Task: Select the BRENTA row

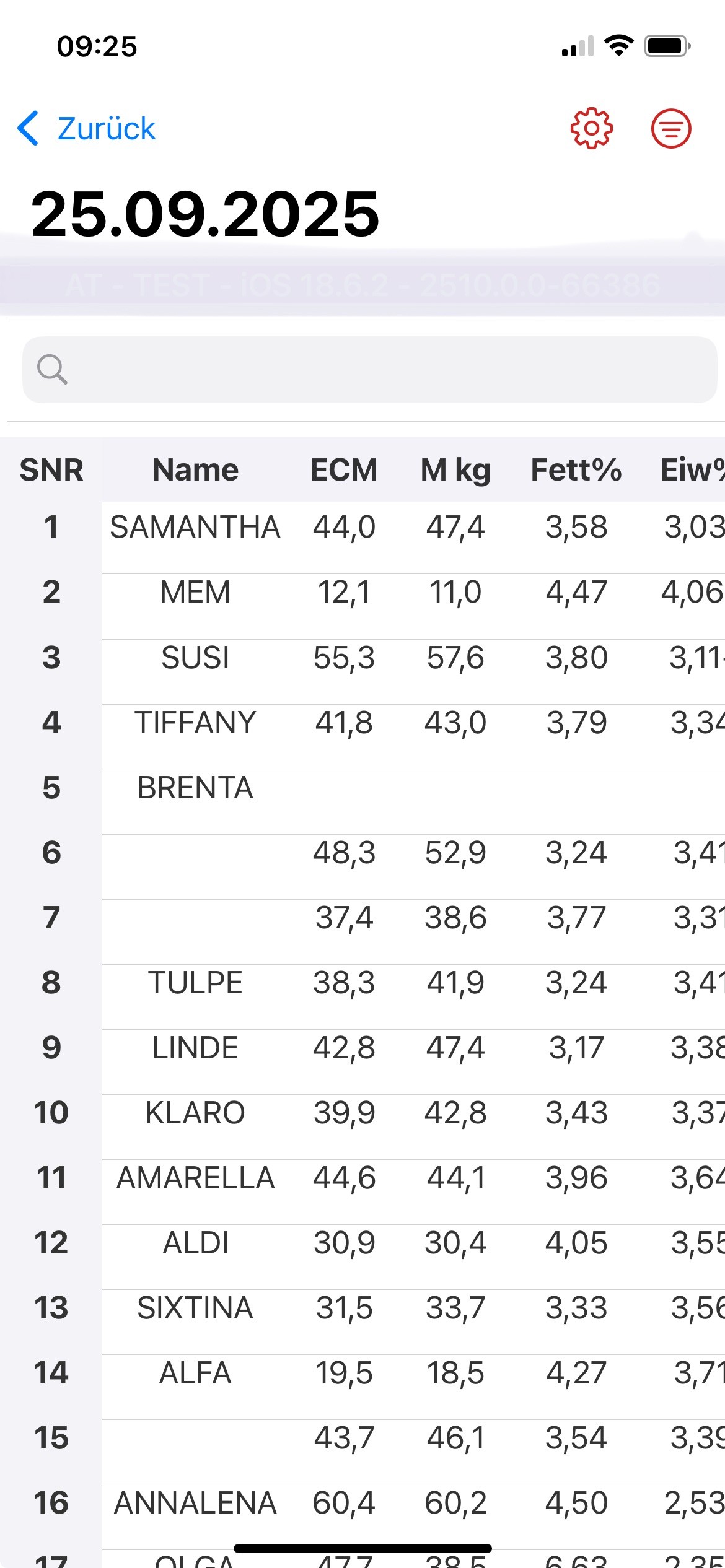Action: [195, 788]
